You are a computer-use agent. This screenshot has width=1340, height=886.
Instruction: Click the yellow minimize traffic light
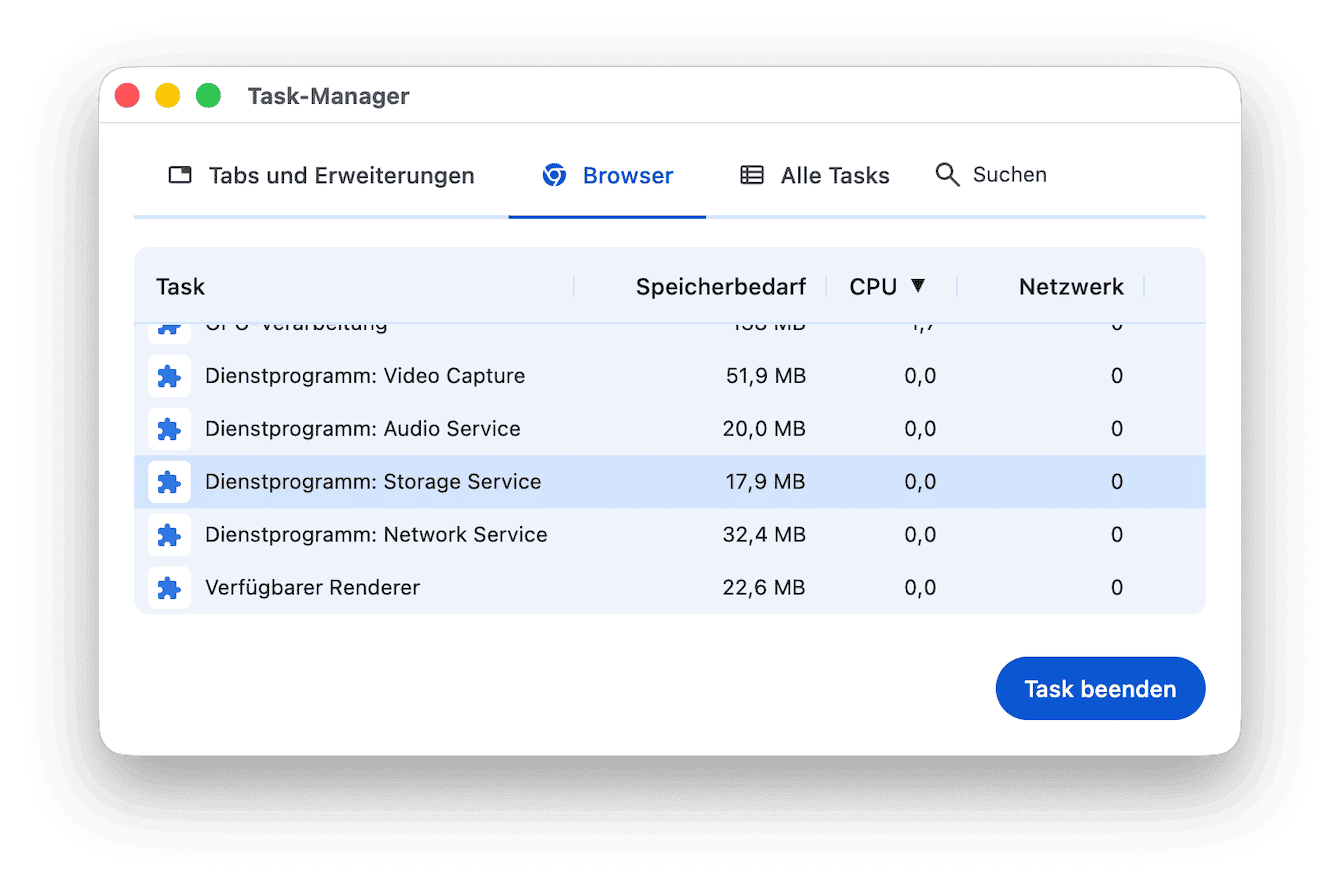(167, 95)
